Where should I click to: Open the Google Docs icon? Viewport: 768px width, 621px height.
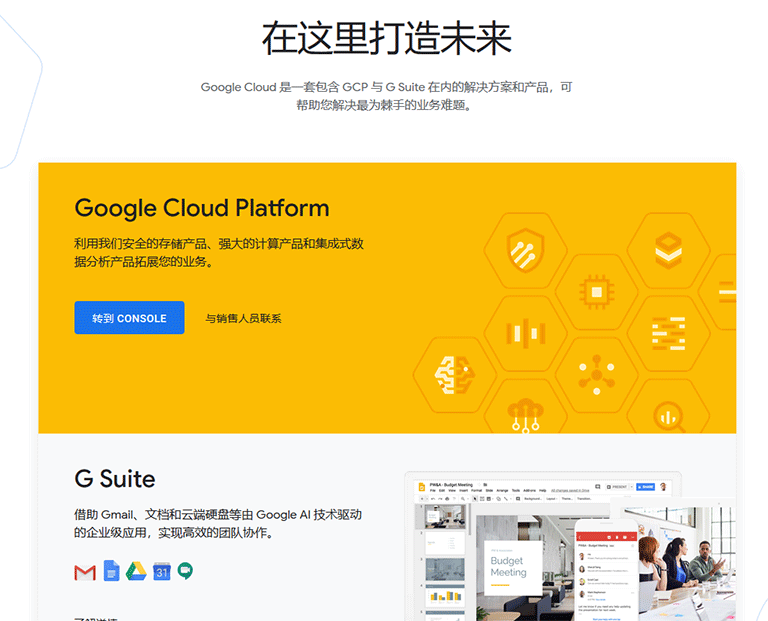pos(111,571)
